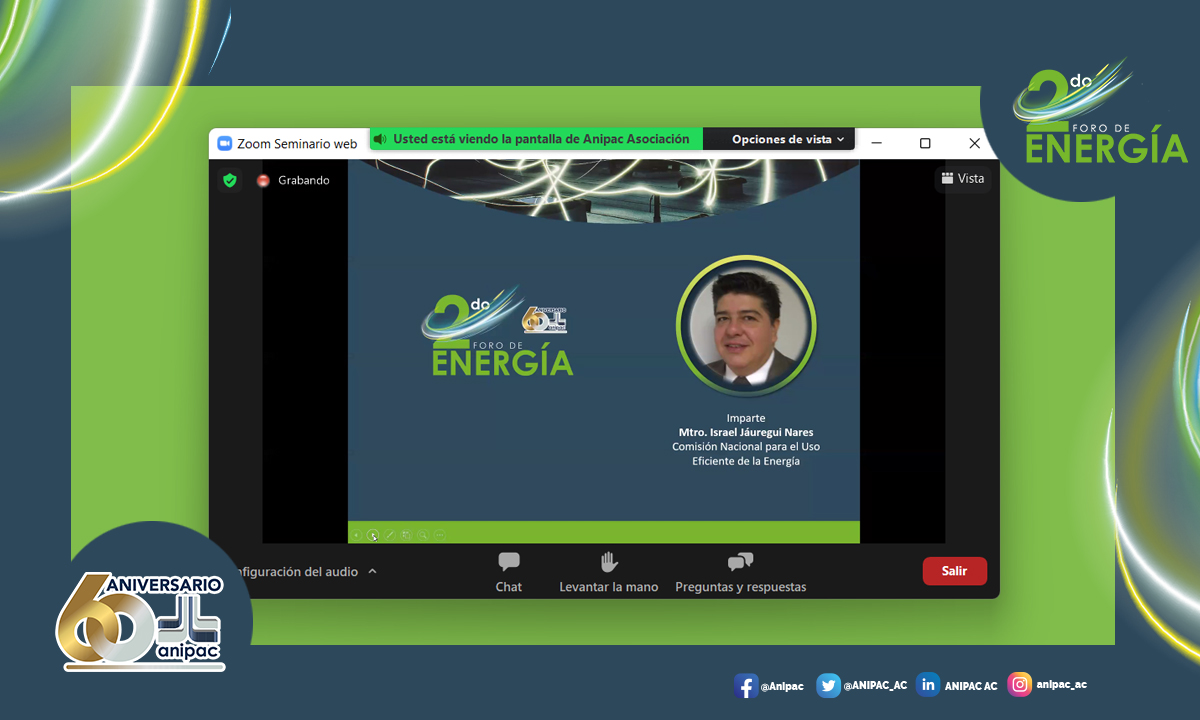
Task: Maximize the Zoom webinar window
Action: (x=925, y=143)
